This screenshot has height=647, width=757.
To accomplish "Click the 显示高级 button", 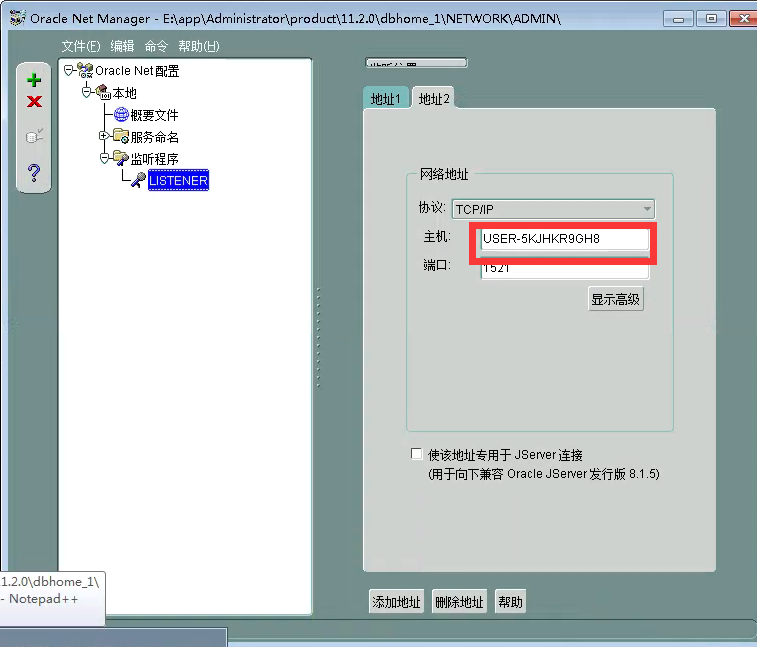I will pos(616,299).
